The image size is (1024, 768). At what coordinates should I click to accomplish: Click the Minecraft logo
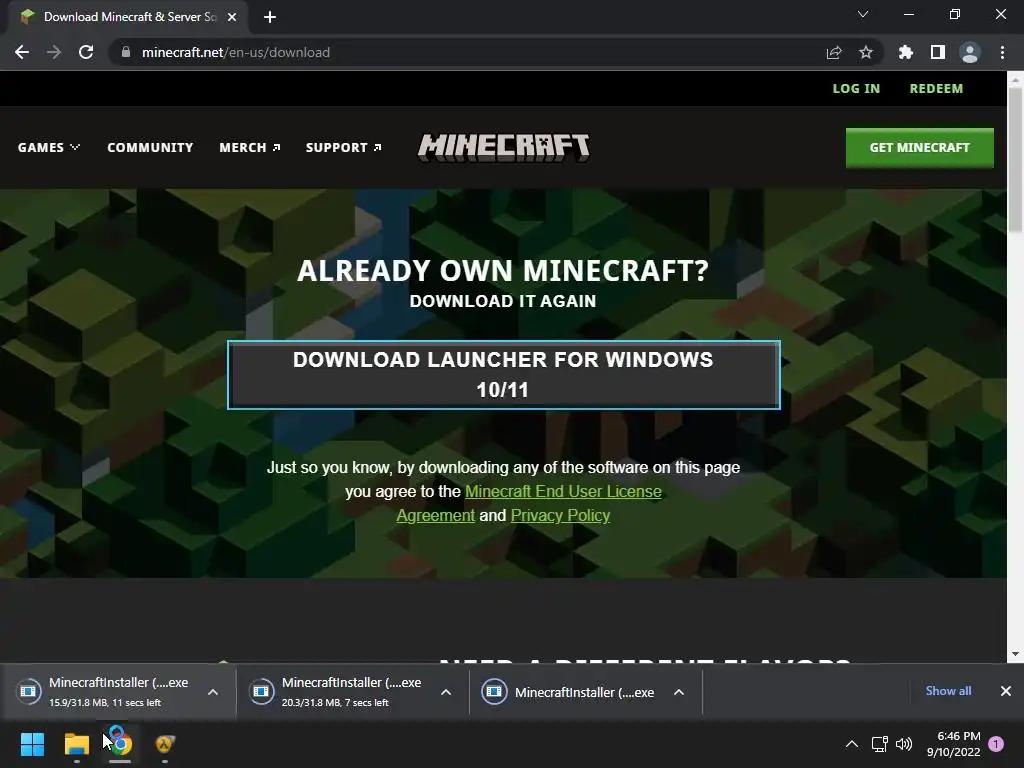click(x=504, y=148)
